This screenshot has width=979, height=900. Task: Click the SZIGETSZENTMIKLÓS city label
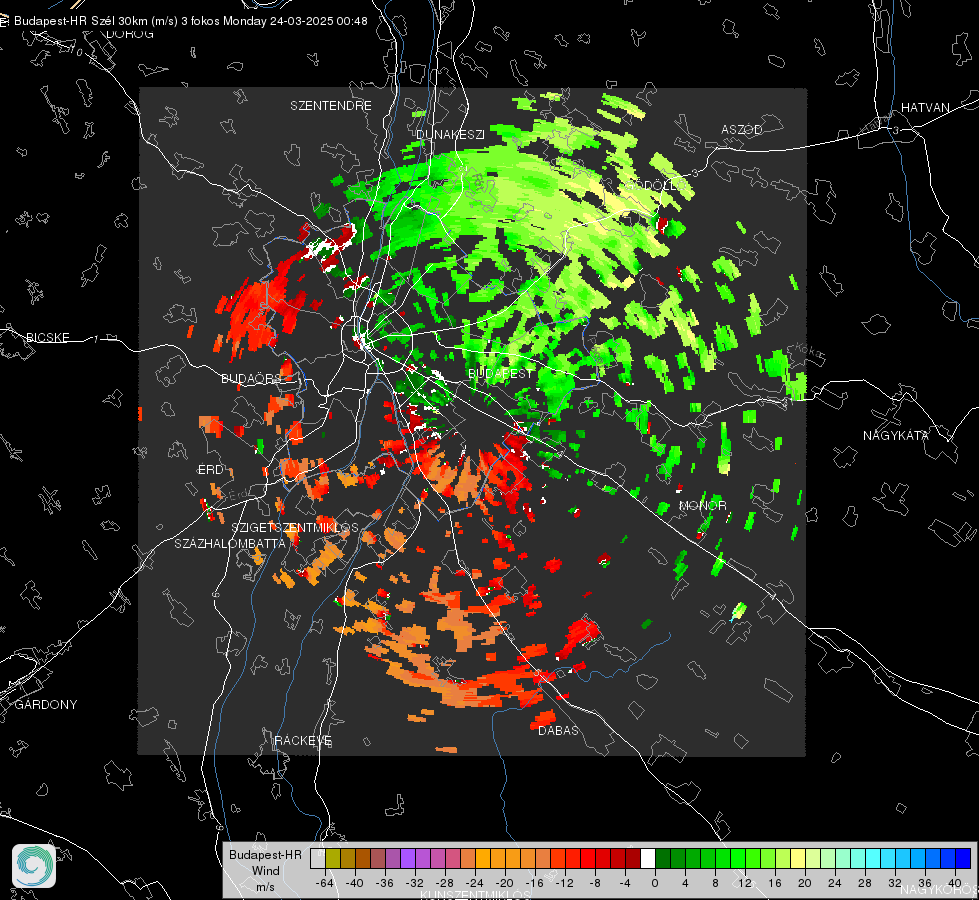click(x=295, y=528)
